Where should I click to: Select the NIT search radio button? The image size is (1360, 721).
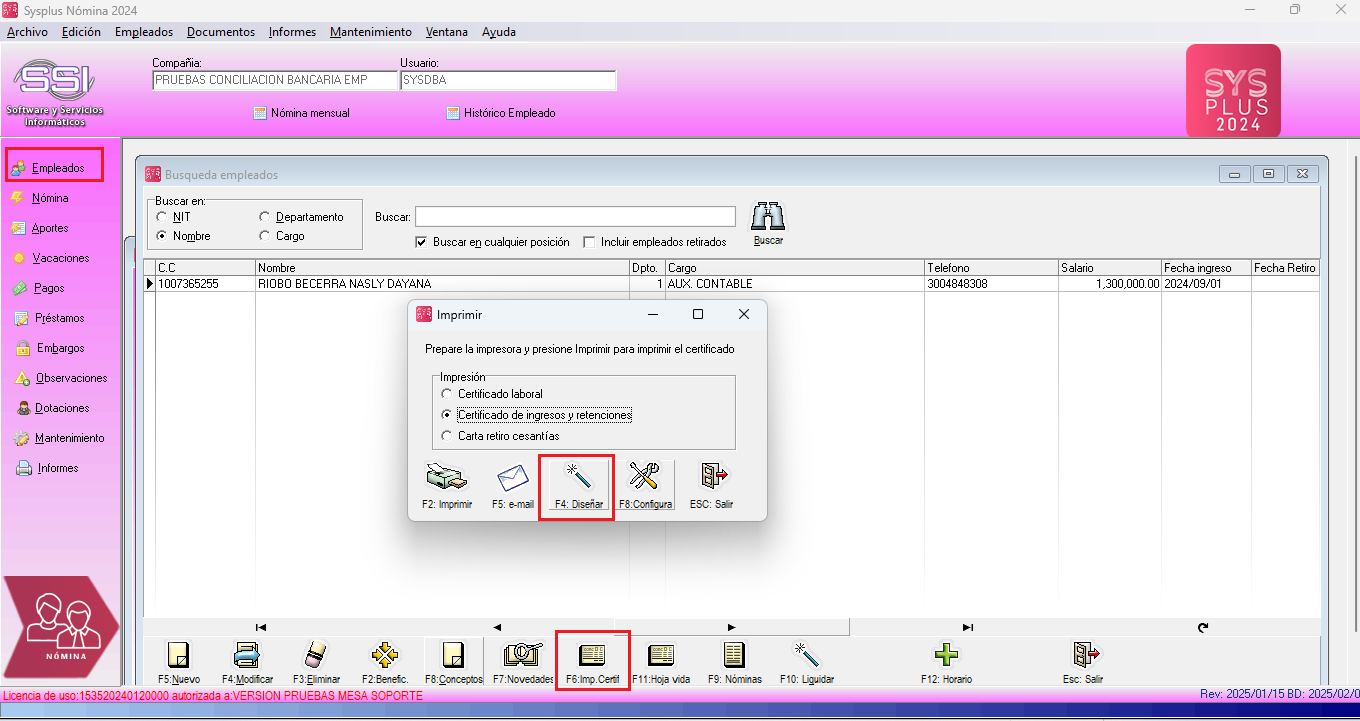point(162,217)
